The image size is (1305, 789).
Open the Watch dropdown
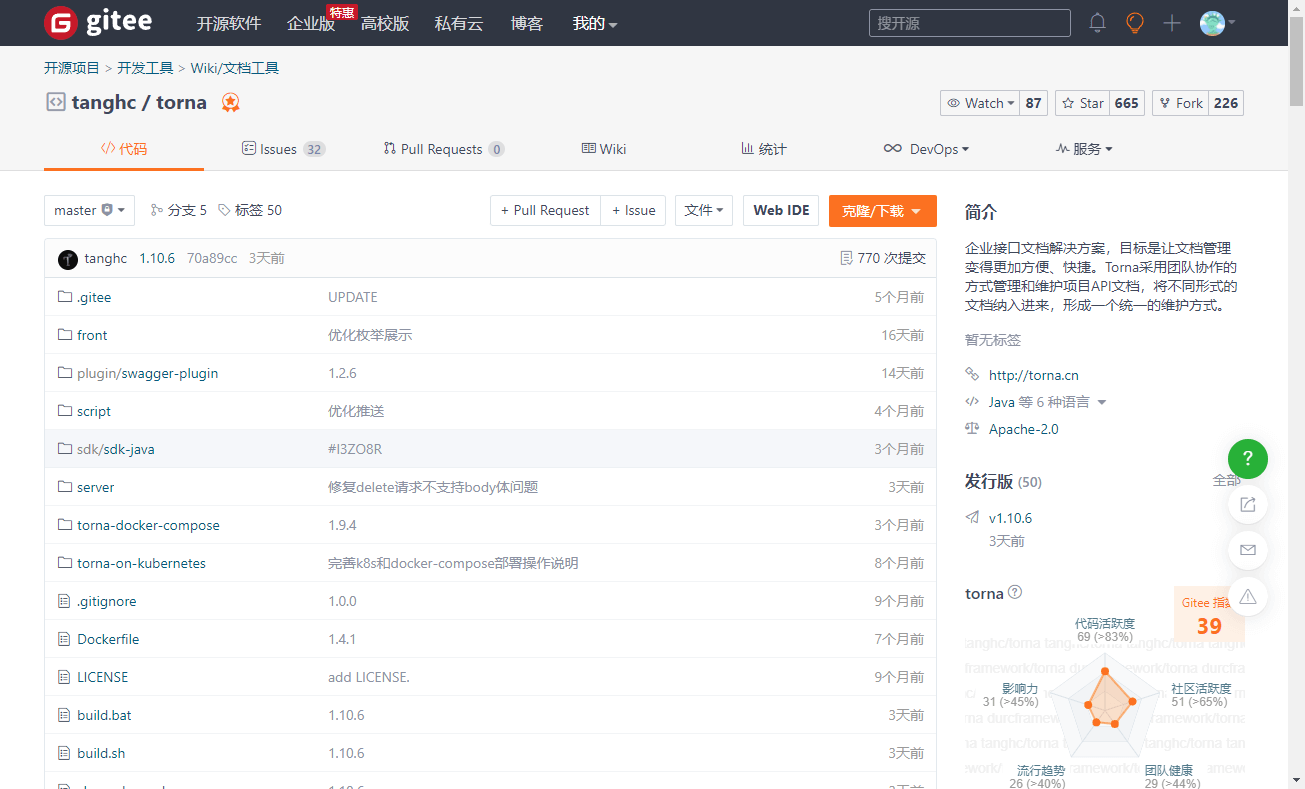(980, 103)
